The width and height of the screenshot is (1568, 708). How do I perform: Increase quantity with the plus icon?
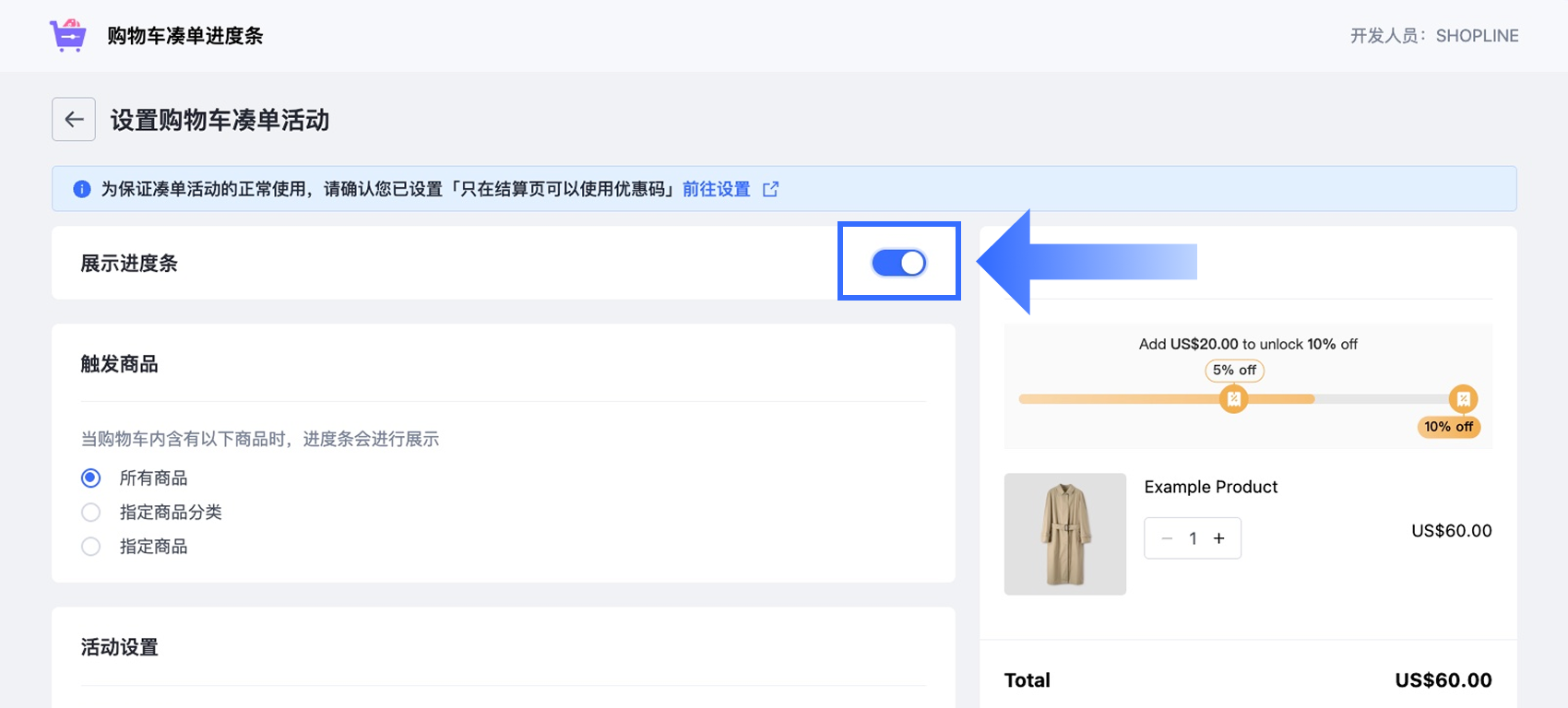[x=1218, y=538]
